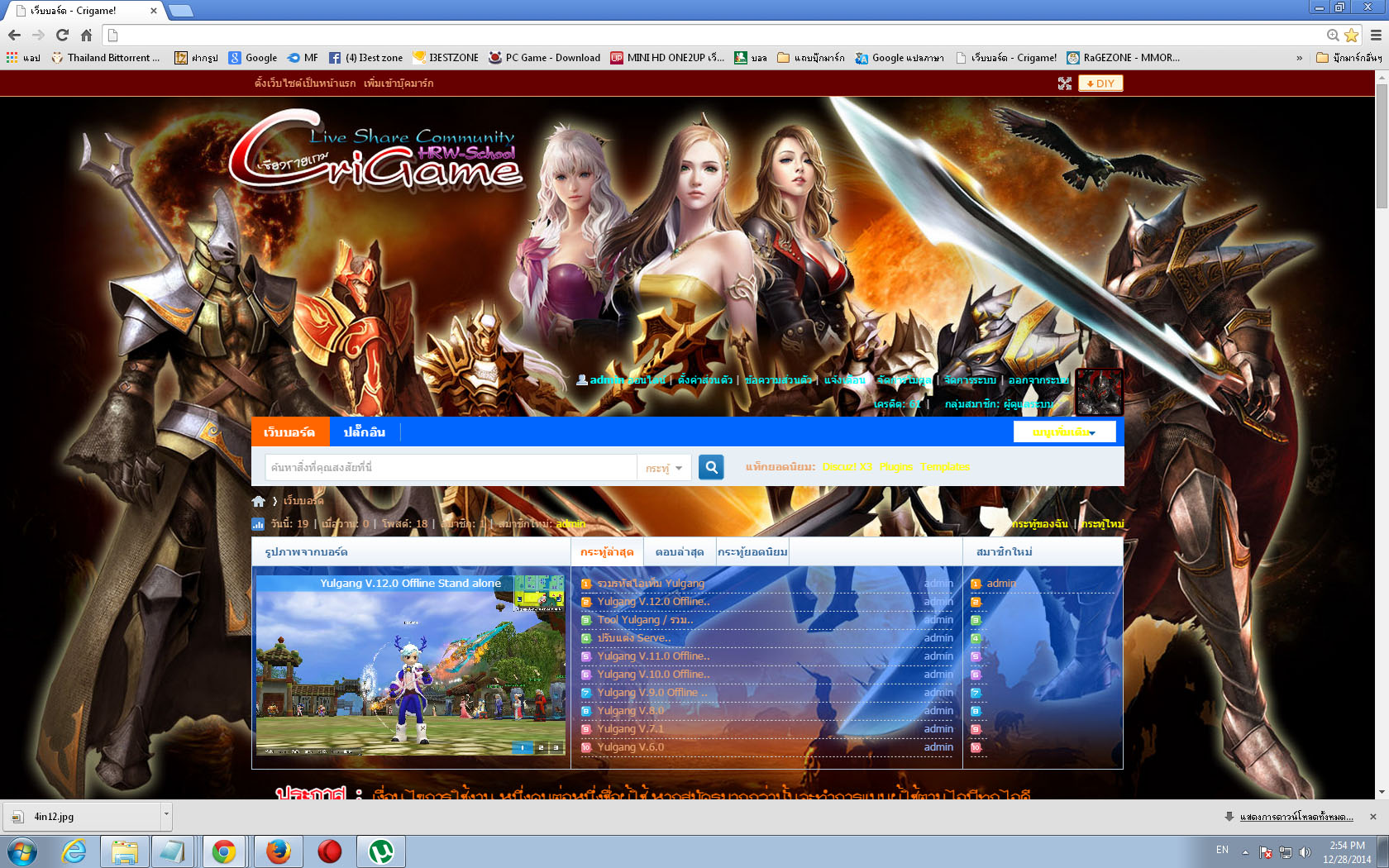Open the Google bookmark
This screenshot has height=868, width=1389.
pyautogui.click(x=253, y=58)
